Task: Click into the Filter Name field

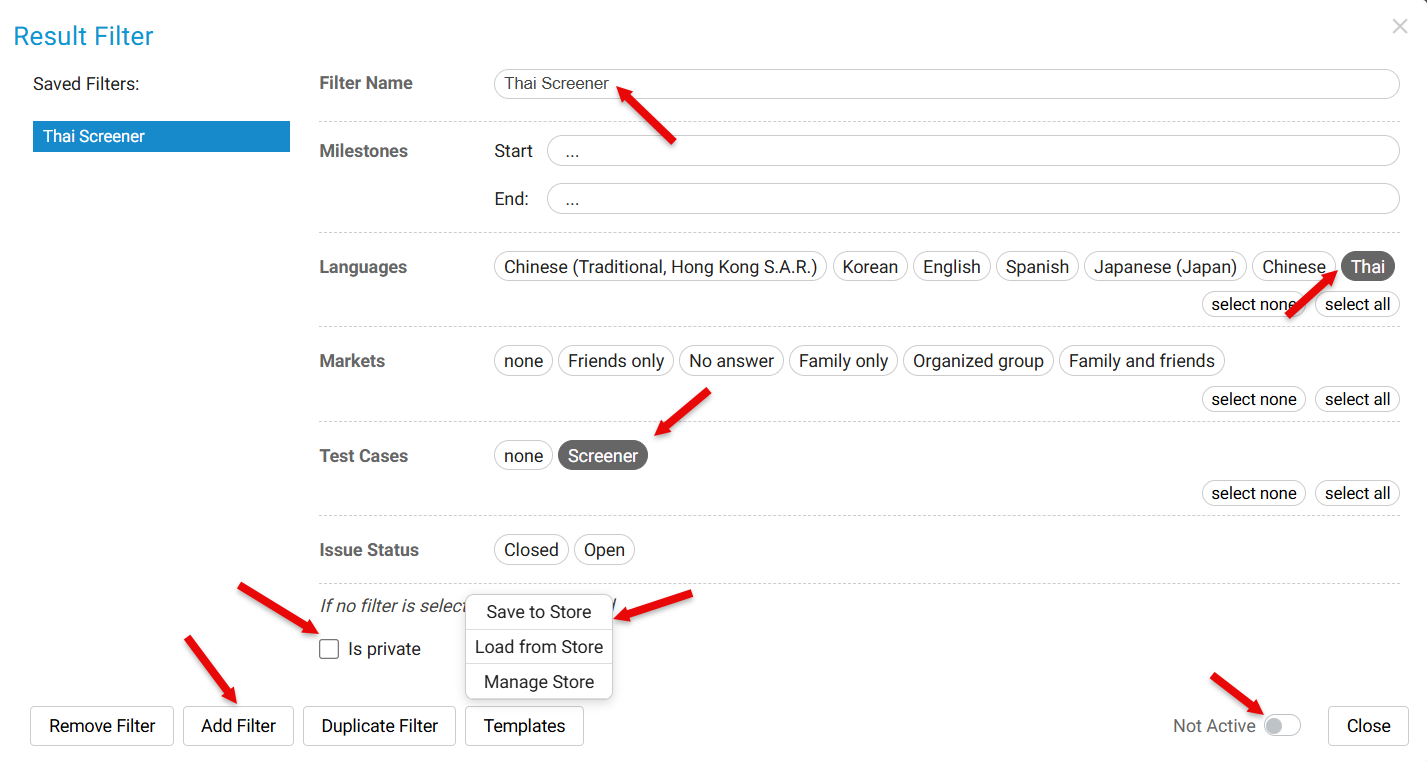Action: pyautogui.click(x=946, y=84)
